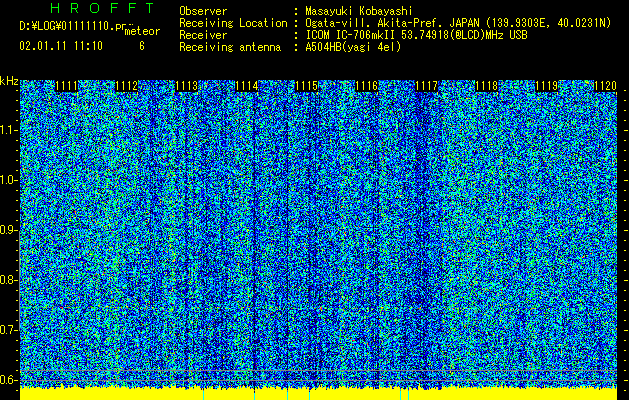Click the 0.6 frequency axis label

click(x=8, y=380)
